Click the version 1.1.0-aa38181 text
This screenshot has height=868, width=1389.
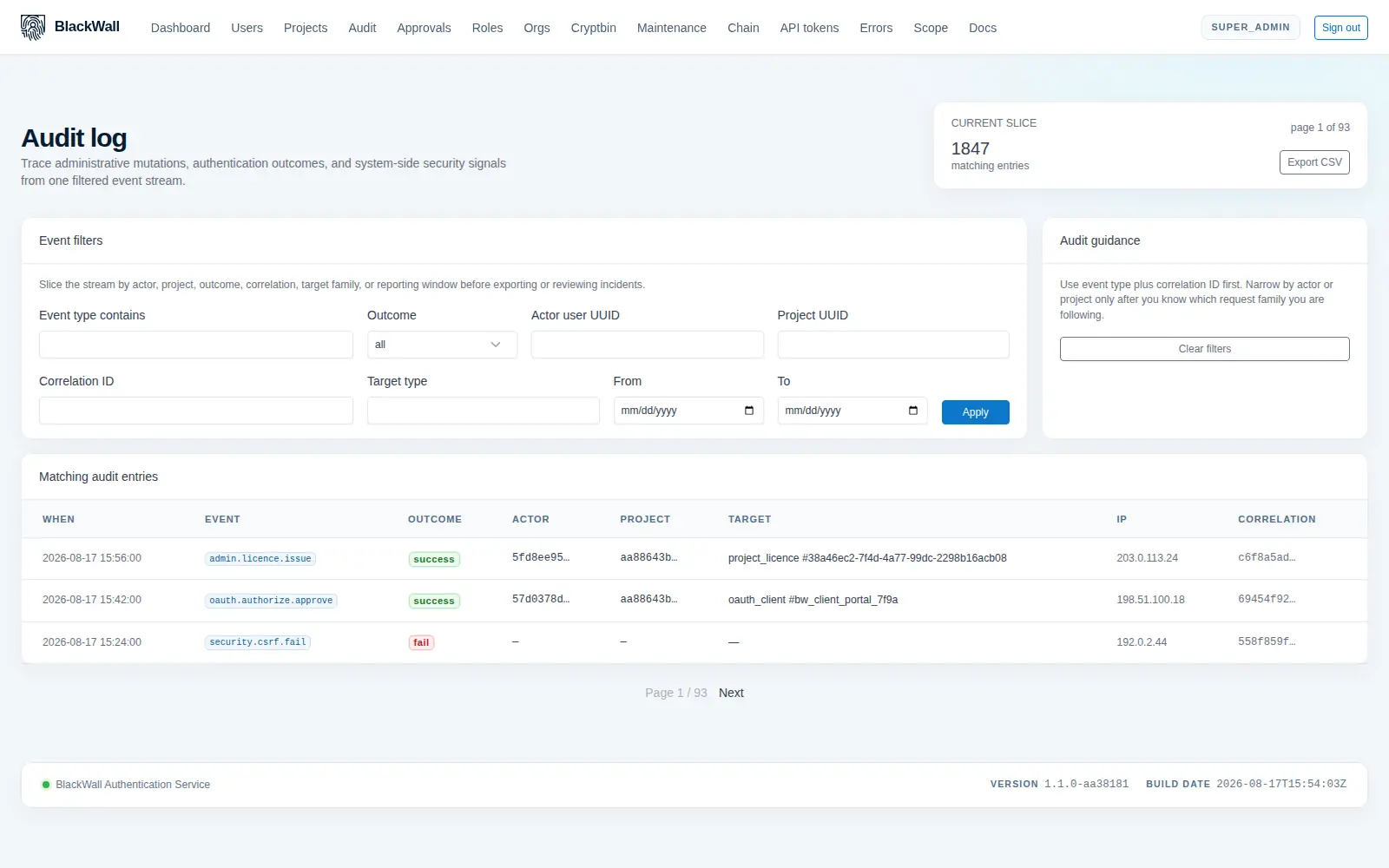1086,784
